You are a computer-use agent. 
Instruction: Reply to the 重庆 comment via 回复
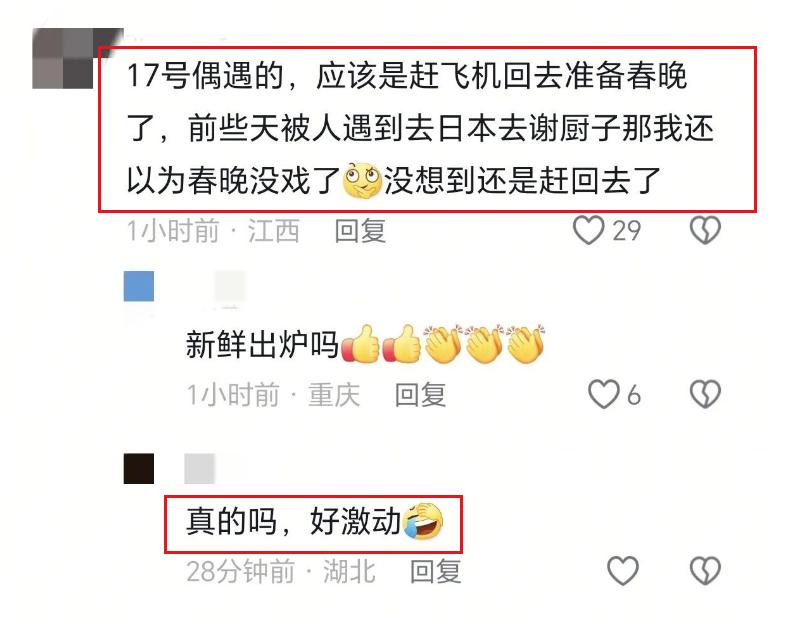click(420, 395)
